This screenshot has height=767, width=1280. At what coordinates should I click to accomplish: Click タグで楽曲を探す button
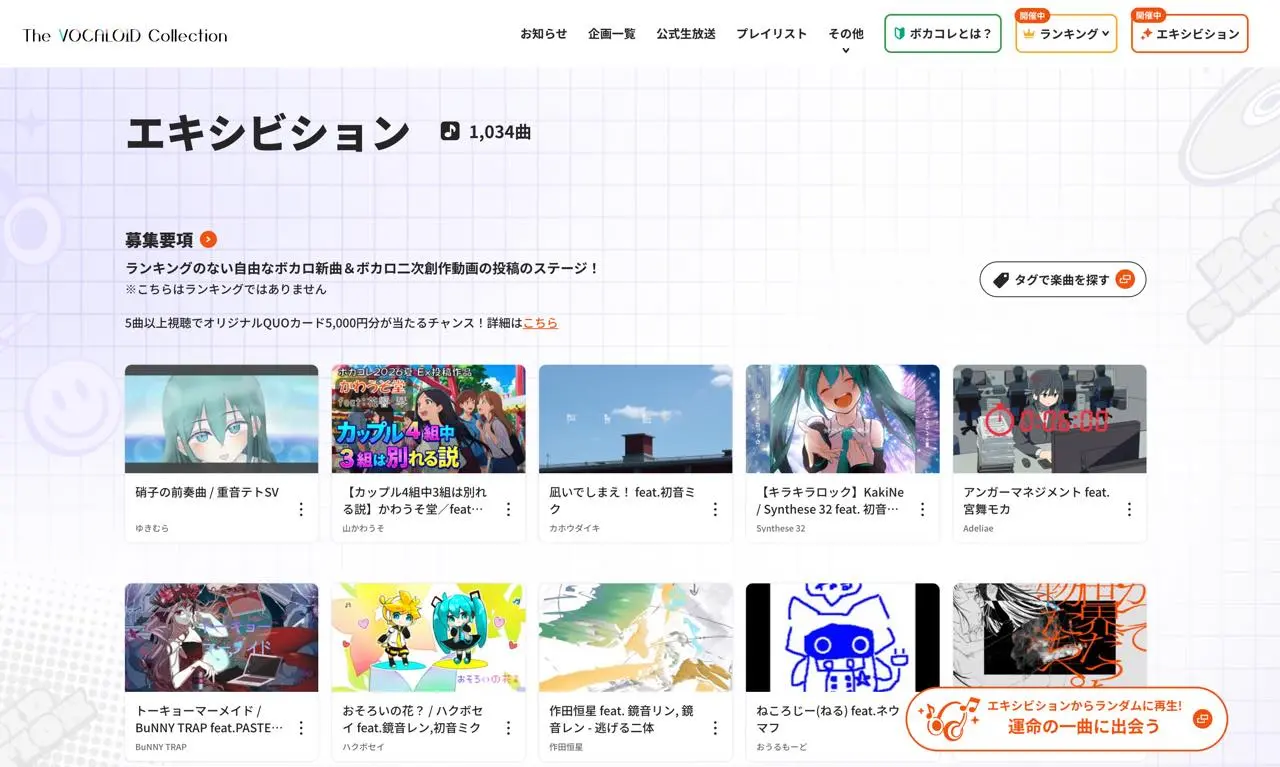coord(1063,280)
